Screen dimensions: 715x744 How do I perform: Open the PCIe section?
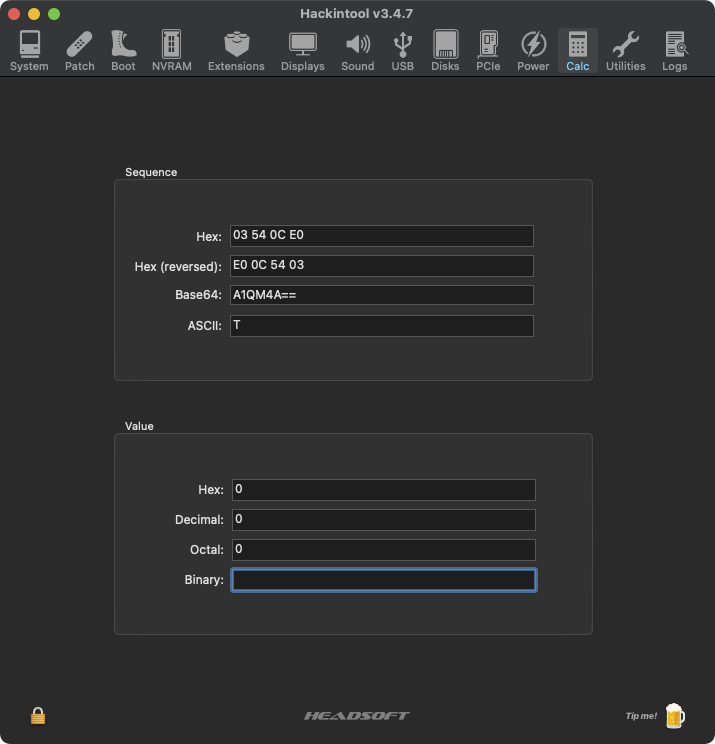[x=488, y=51]
